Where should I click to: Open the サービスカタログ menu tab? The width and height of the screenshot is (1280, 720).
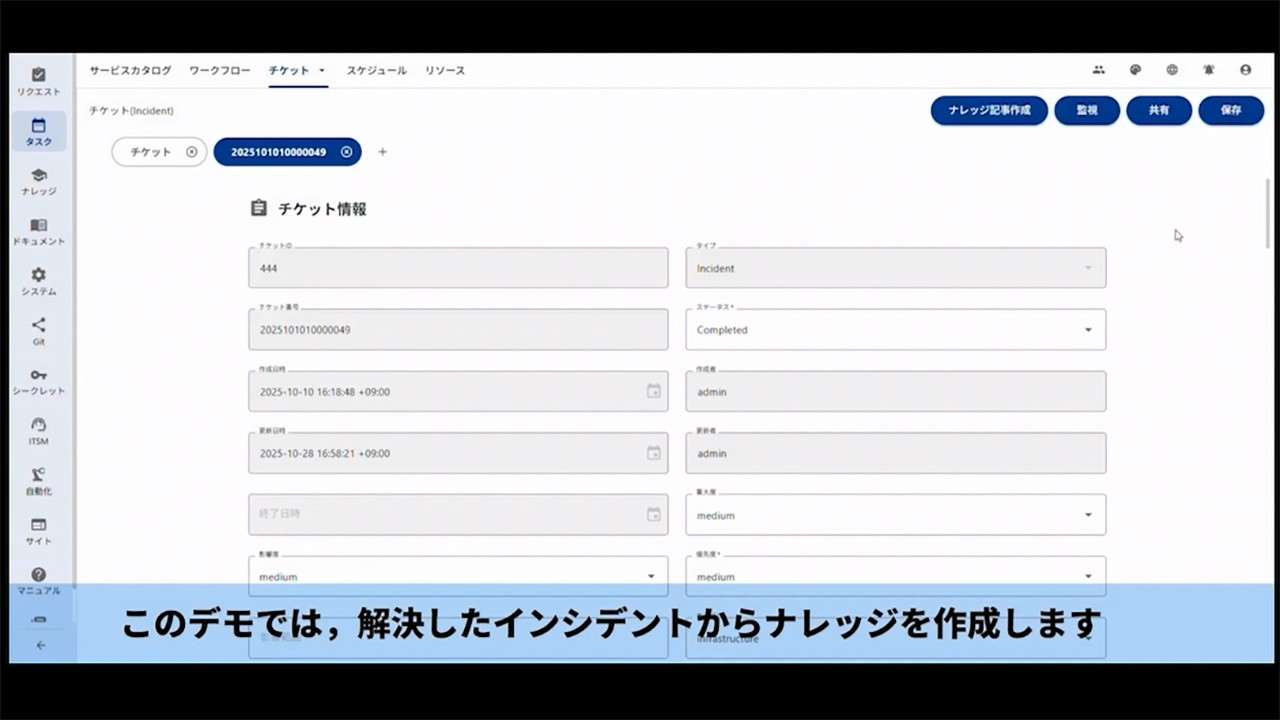130,71
